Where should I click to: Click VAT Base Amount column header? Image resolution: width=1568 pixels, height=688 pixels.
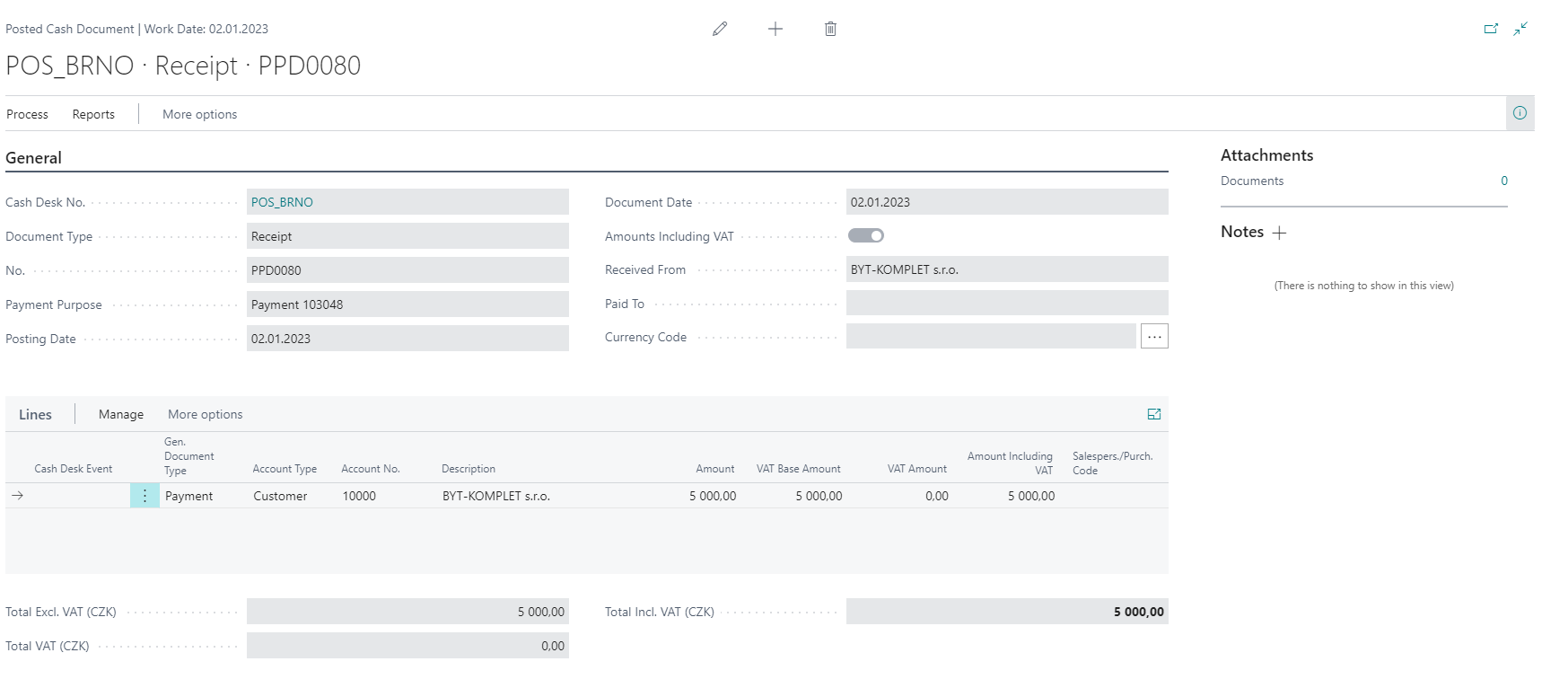click(x=798, y=469)
